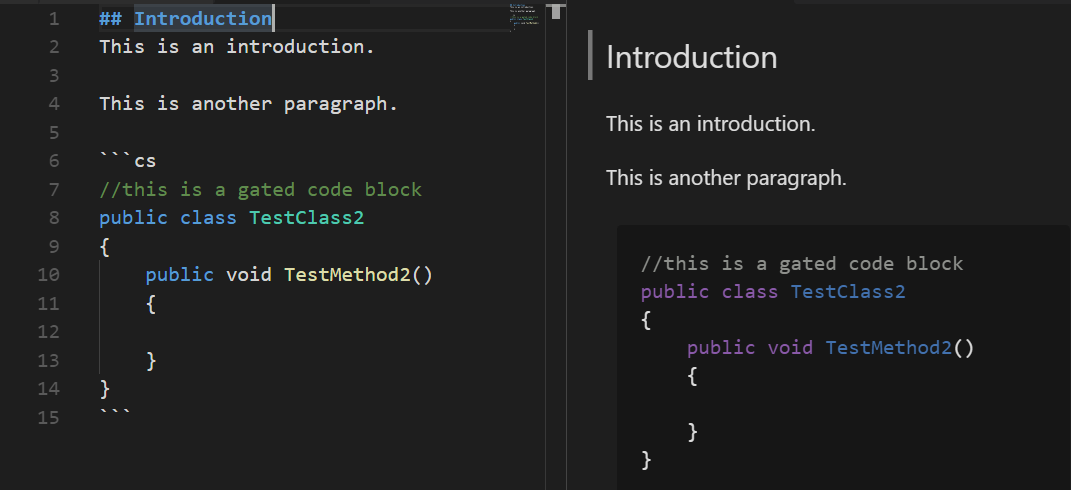Place cursor on "This is another paragraph." in editor
This screenshot has height=490, width=1071.
[x=248, y=103]
